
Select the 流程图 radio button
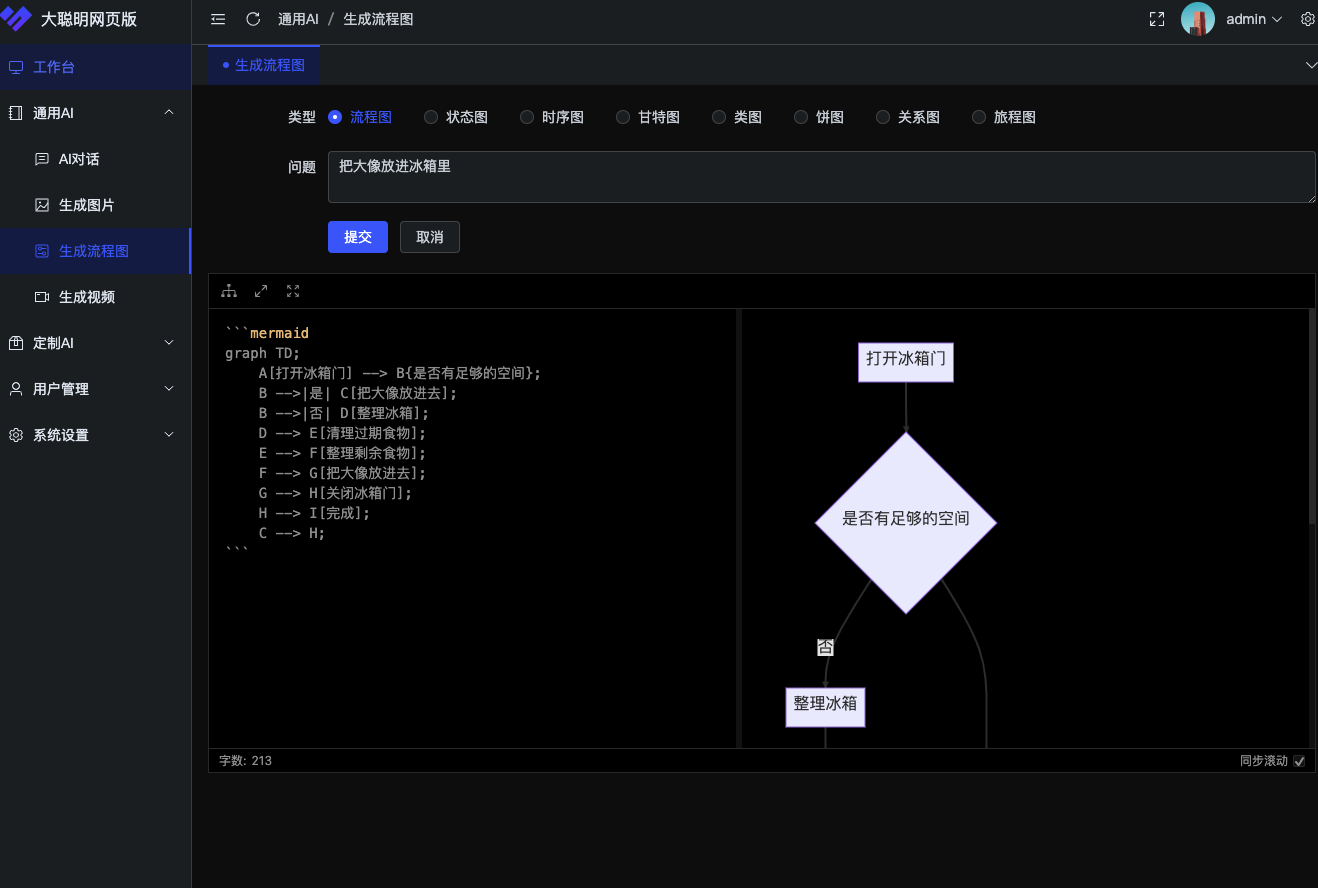[335, 117]
